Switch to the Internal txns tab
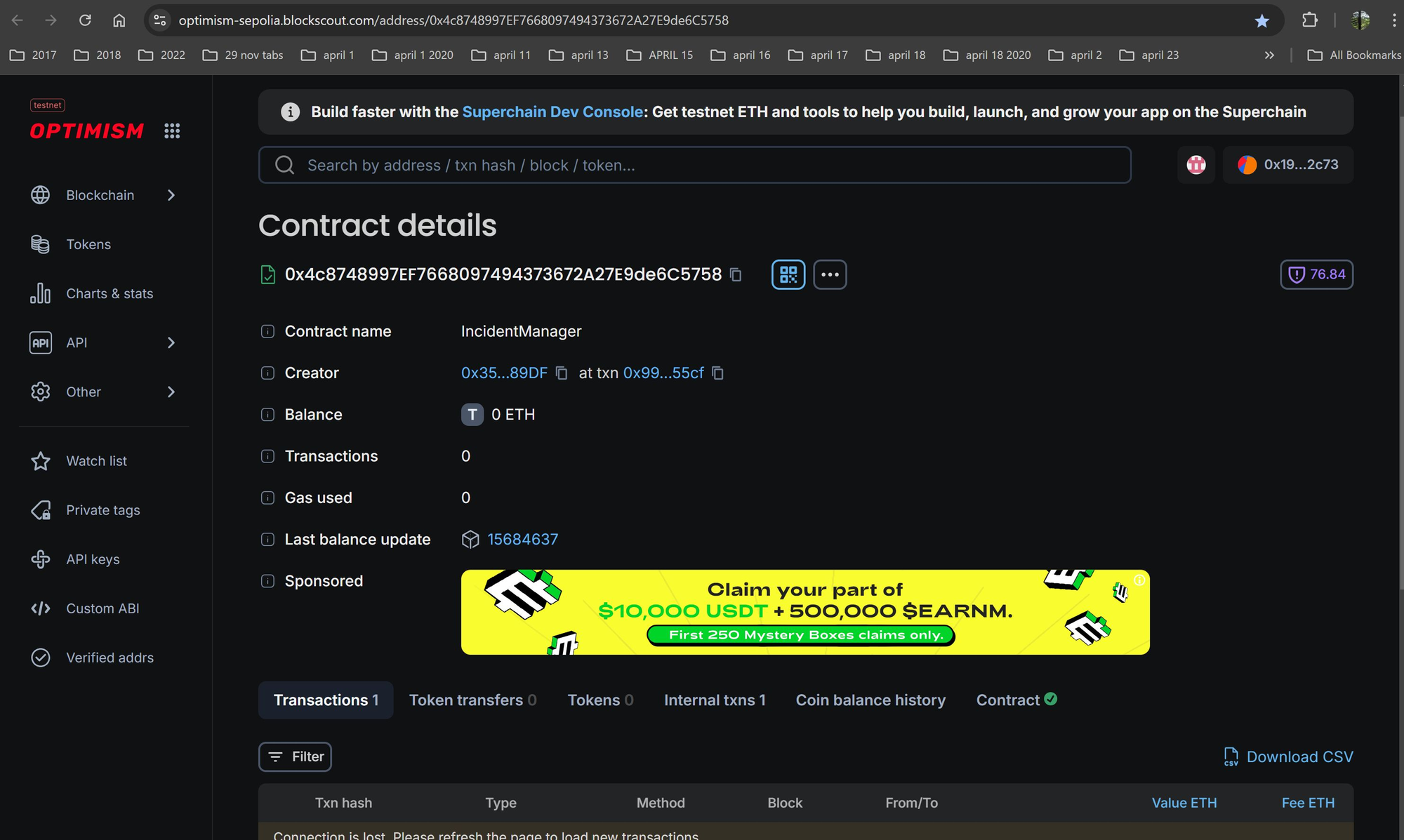1404x840 pixels. tap(715, 700)
